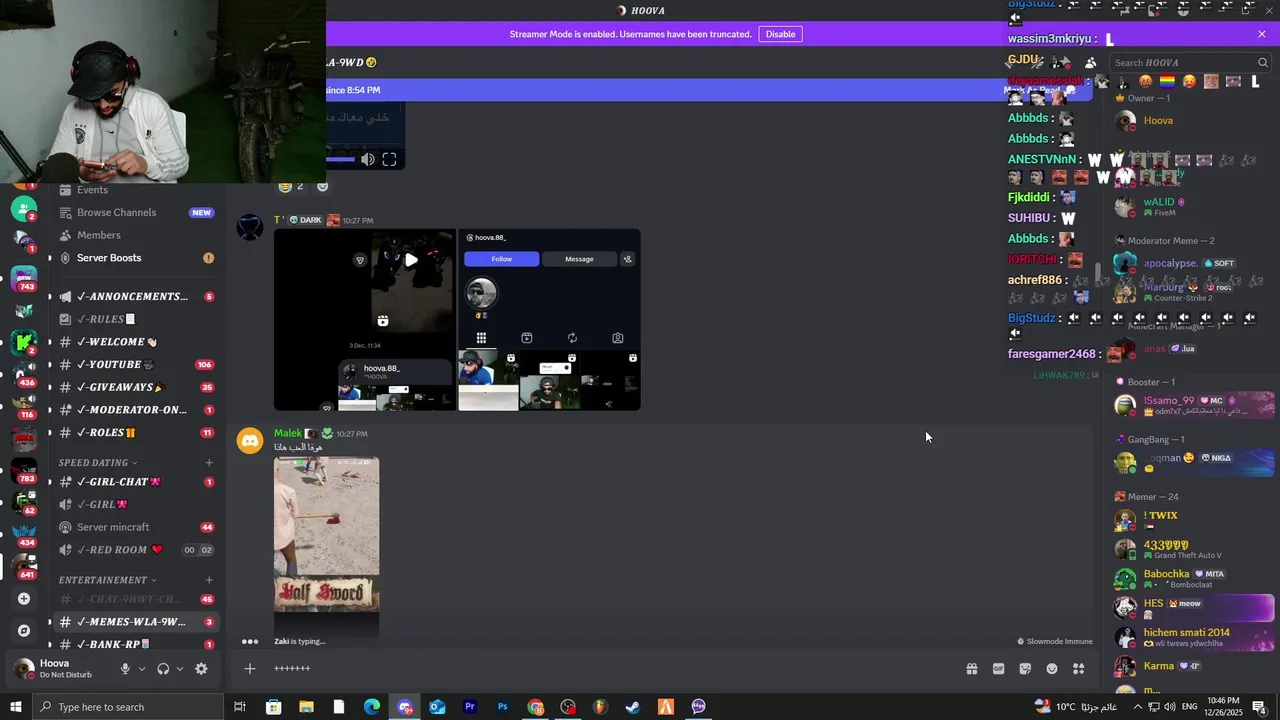The height and width of the screenshot is (720, 1280).
Task: Toggle headphone deafen in user panel
Action: click(163, 669)
